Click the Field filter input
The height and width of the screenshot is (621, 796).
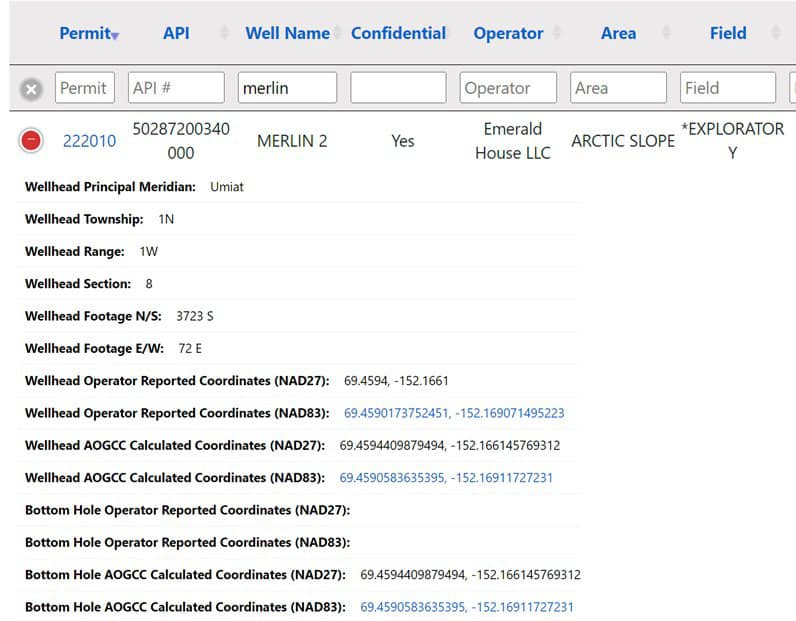727,88
